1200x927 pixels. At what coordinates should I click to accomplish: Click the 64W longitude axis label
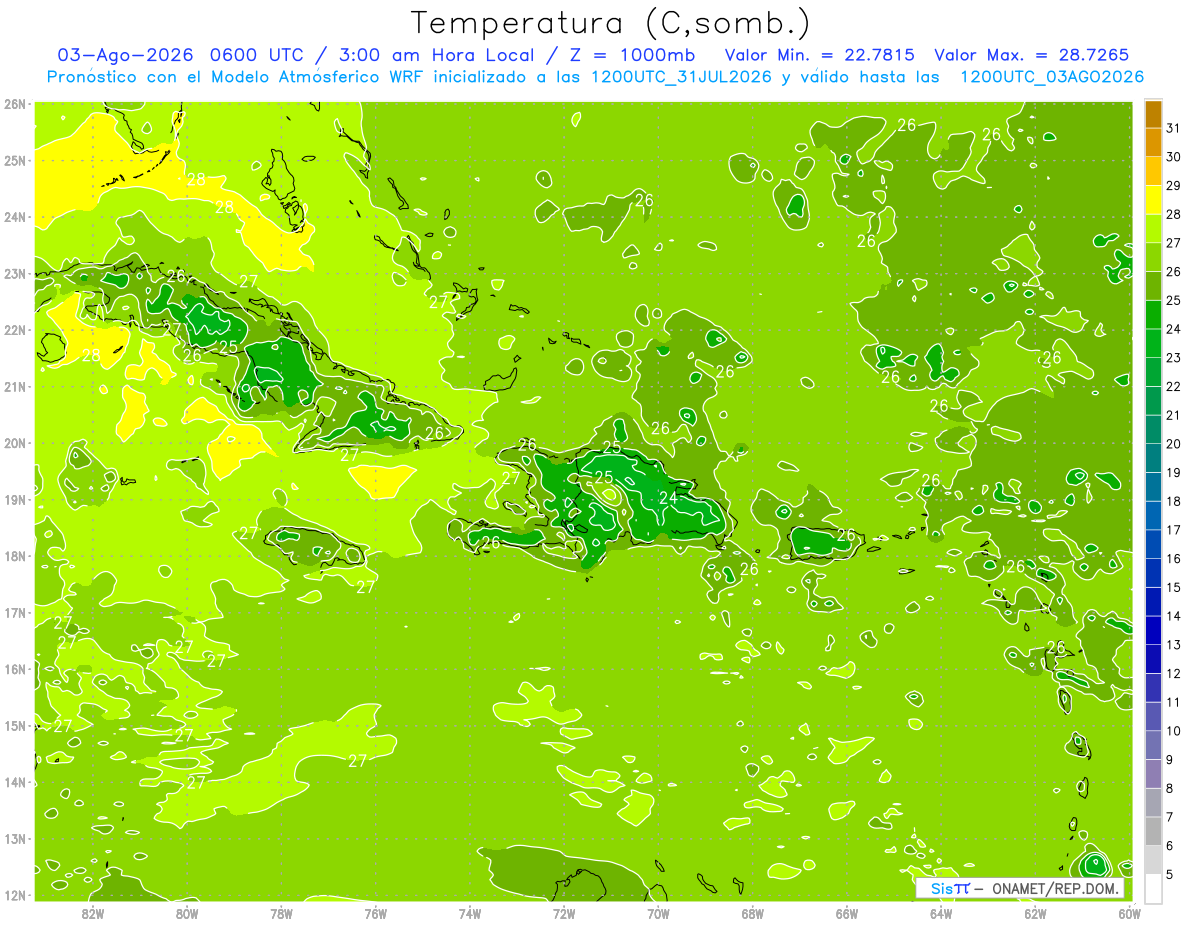click(941, 913)
